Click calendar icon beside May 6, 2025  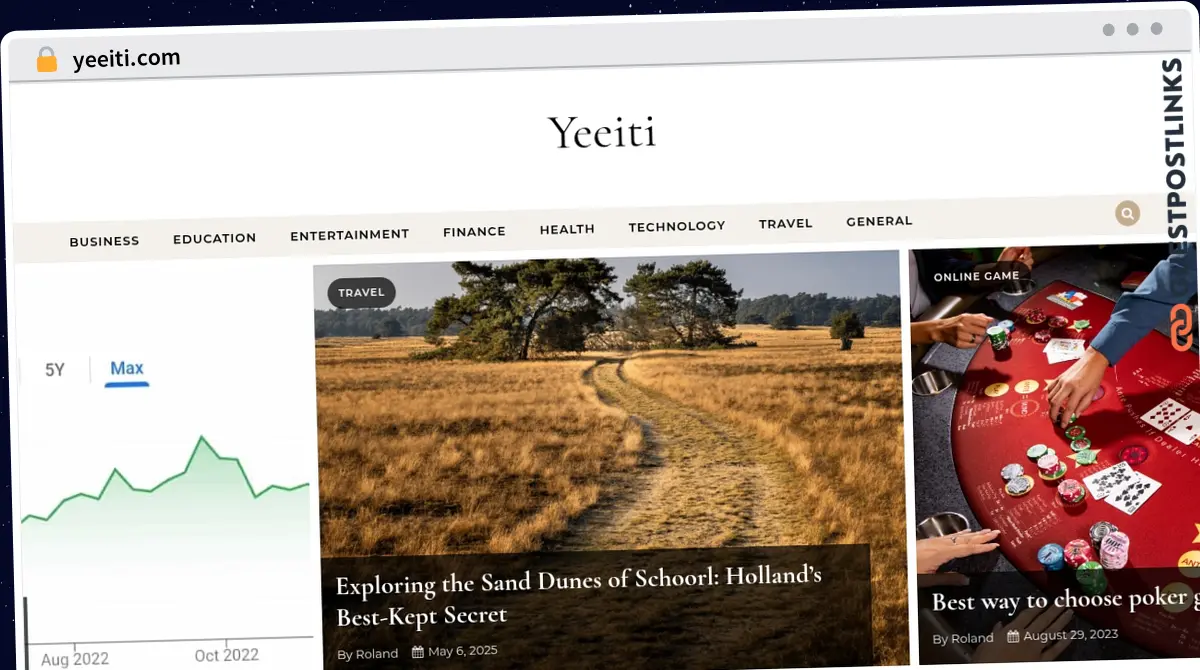point(418,653)
